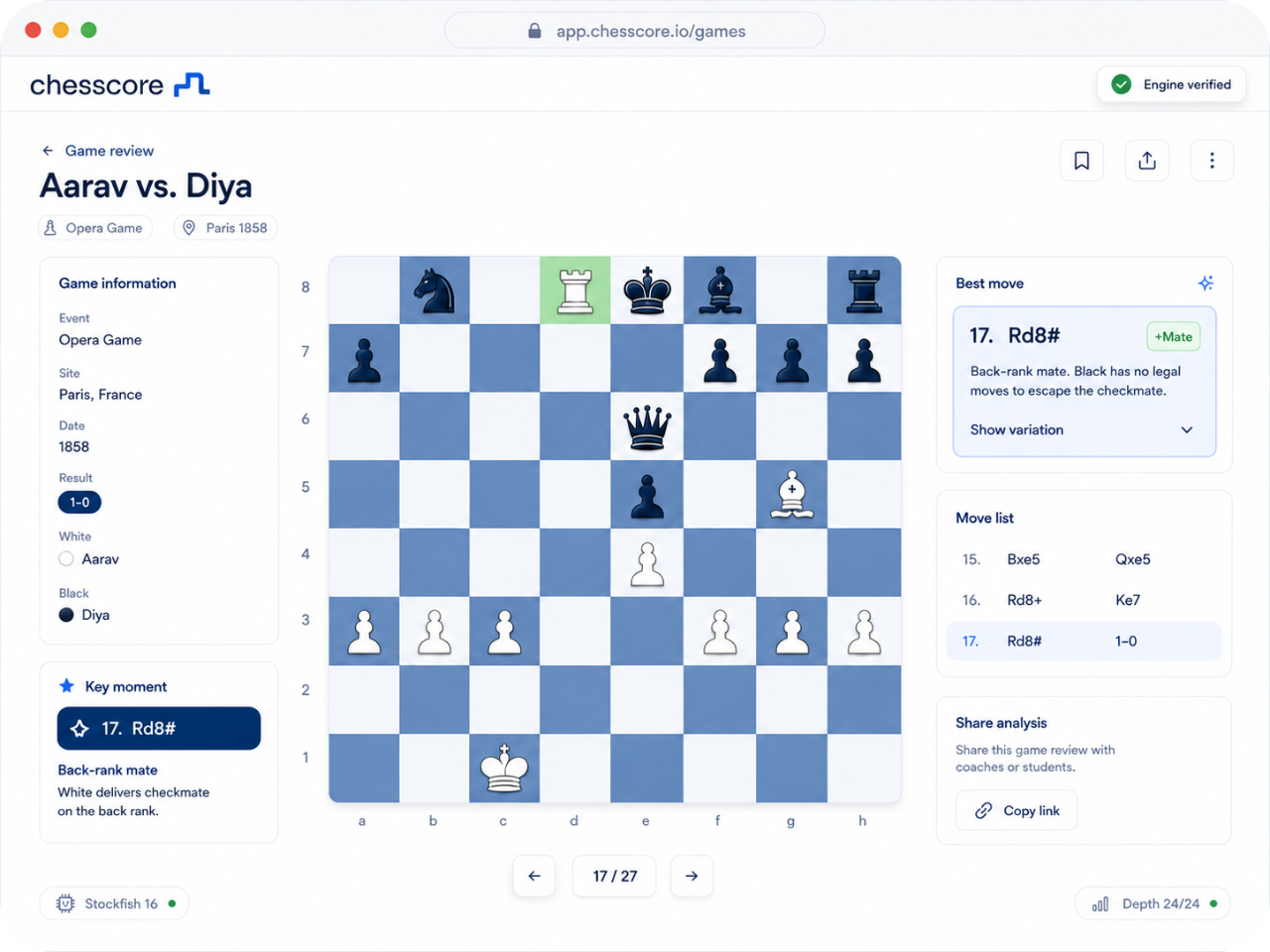Click the white pawn on a3
This screenshot has width=1270, height=952.
364,632
